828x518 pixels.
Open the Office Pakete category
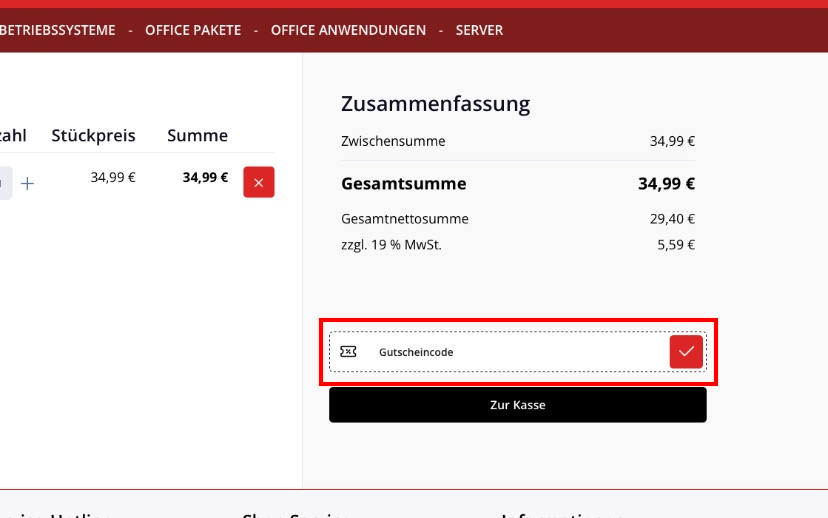point(193,30)
